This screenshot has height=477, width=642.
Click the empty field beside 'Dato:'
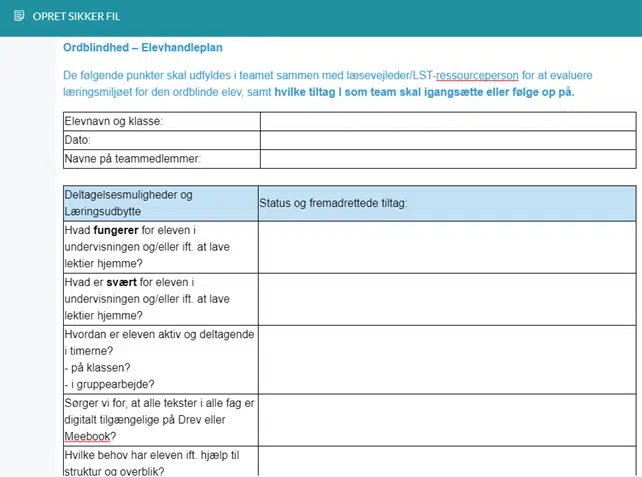447,140
